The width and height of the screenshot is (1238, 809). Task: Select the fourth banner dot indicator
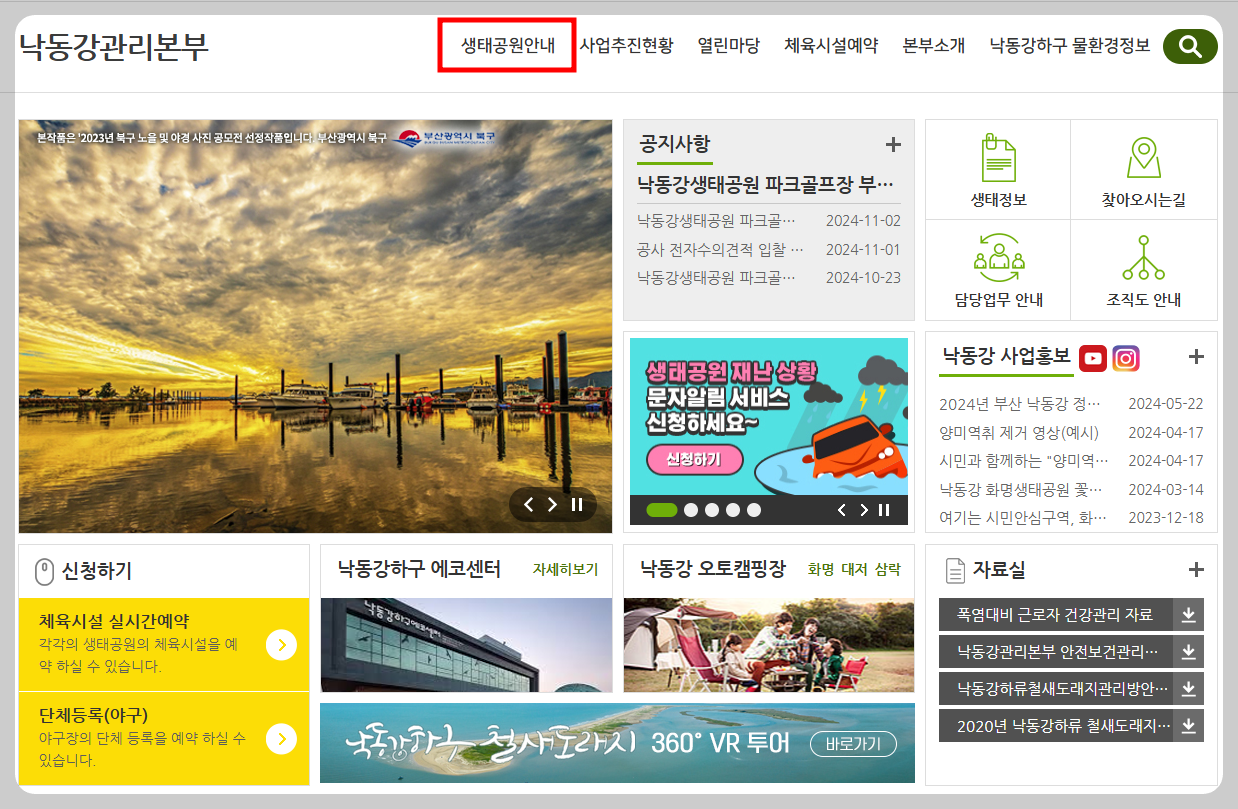tap(733, 510)
